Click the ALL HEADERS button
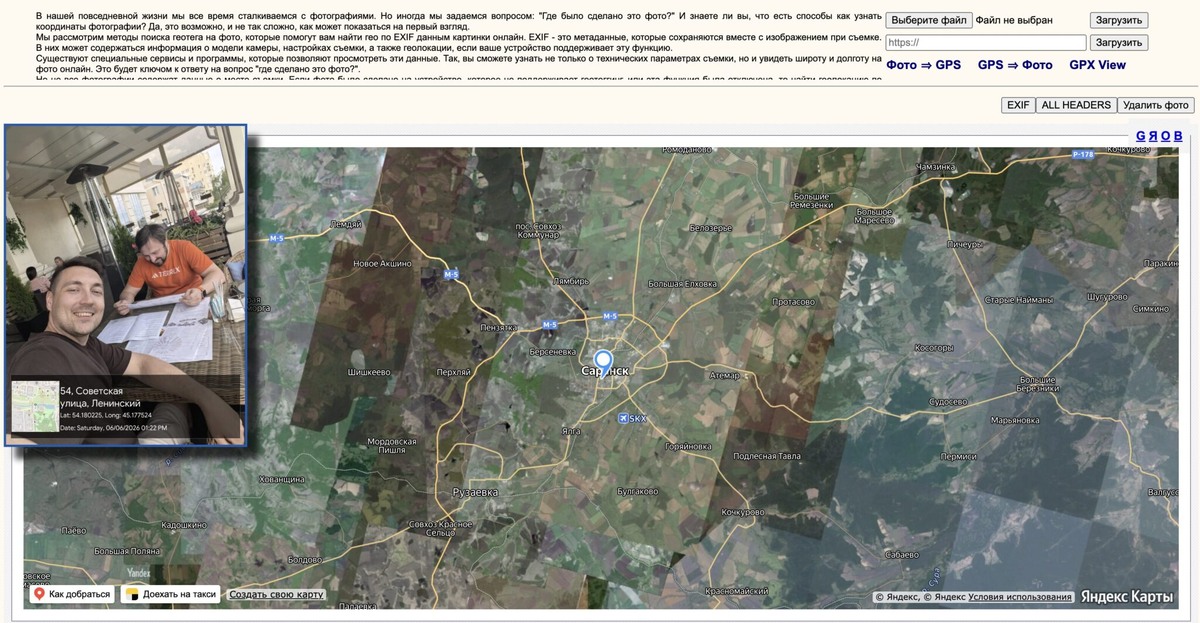 pos(1075,105)
